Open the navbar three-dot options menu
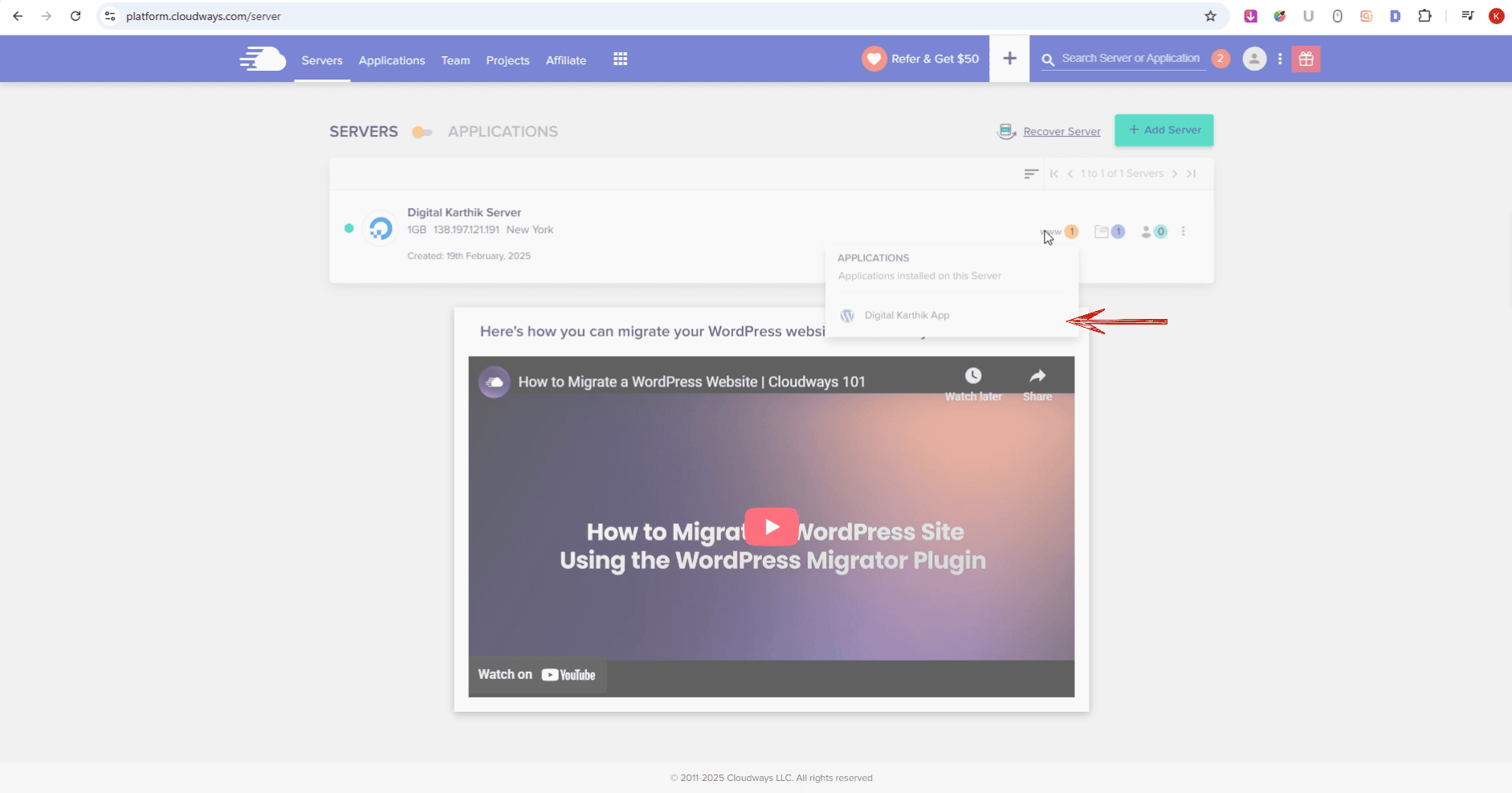The height and width of the screenshot is (793, 1512). (x=1280, y=59)
